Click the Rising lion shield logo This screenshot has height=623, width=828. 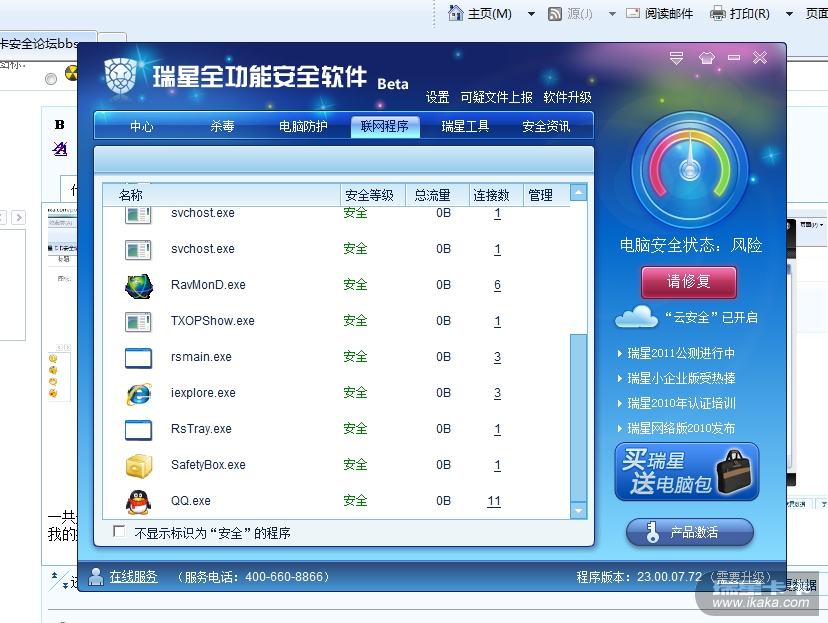(x=120, y=77)
